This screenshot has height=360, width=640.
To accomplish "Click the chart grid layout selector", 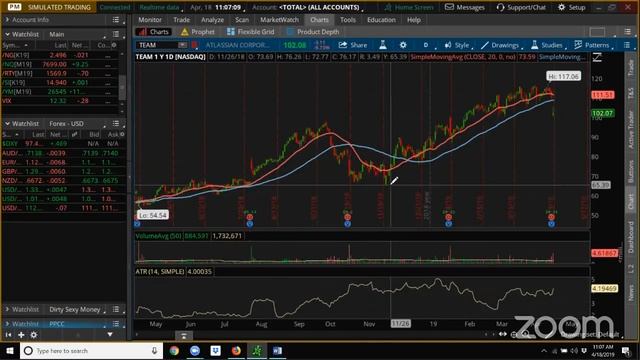I will 597,31.
